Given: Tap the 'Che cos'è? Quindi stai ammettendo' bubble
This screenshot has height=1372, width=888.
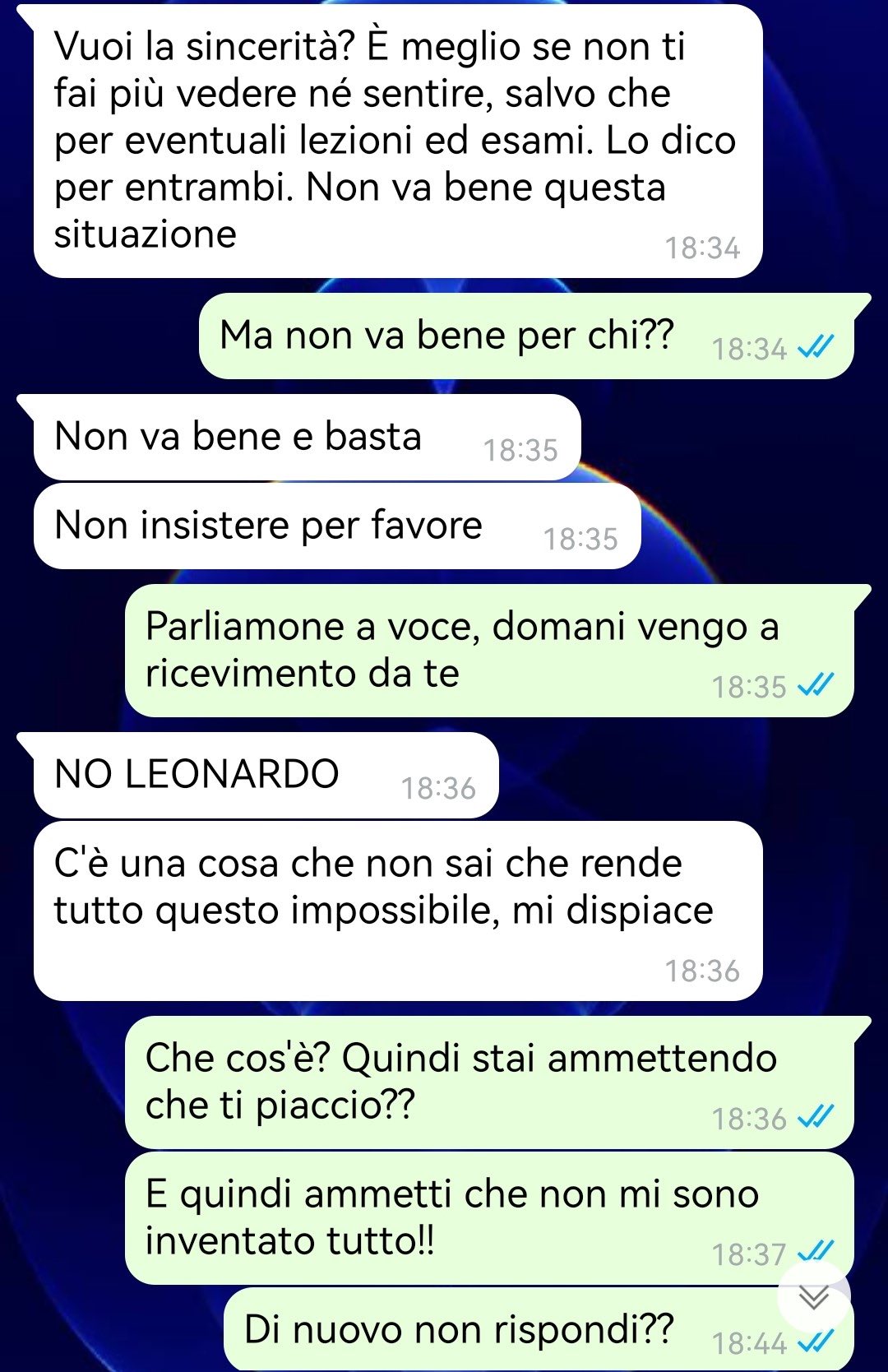Looking at the screenshot, I should [489, 1082].
